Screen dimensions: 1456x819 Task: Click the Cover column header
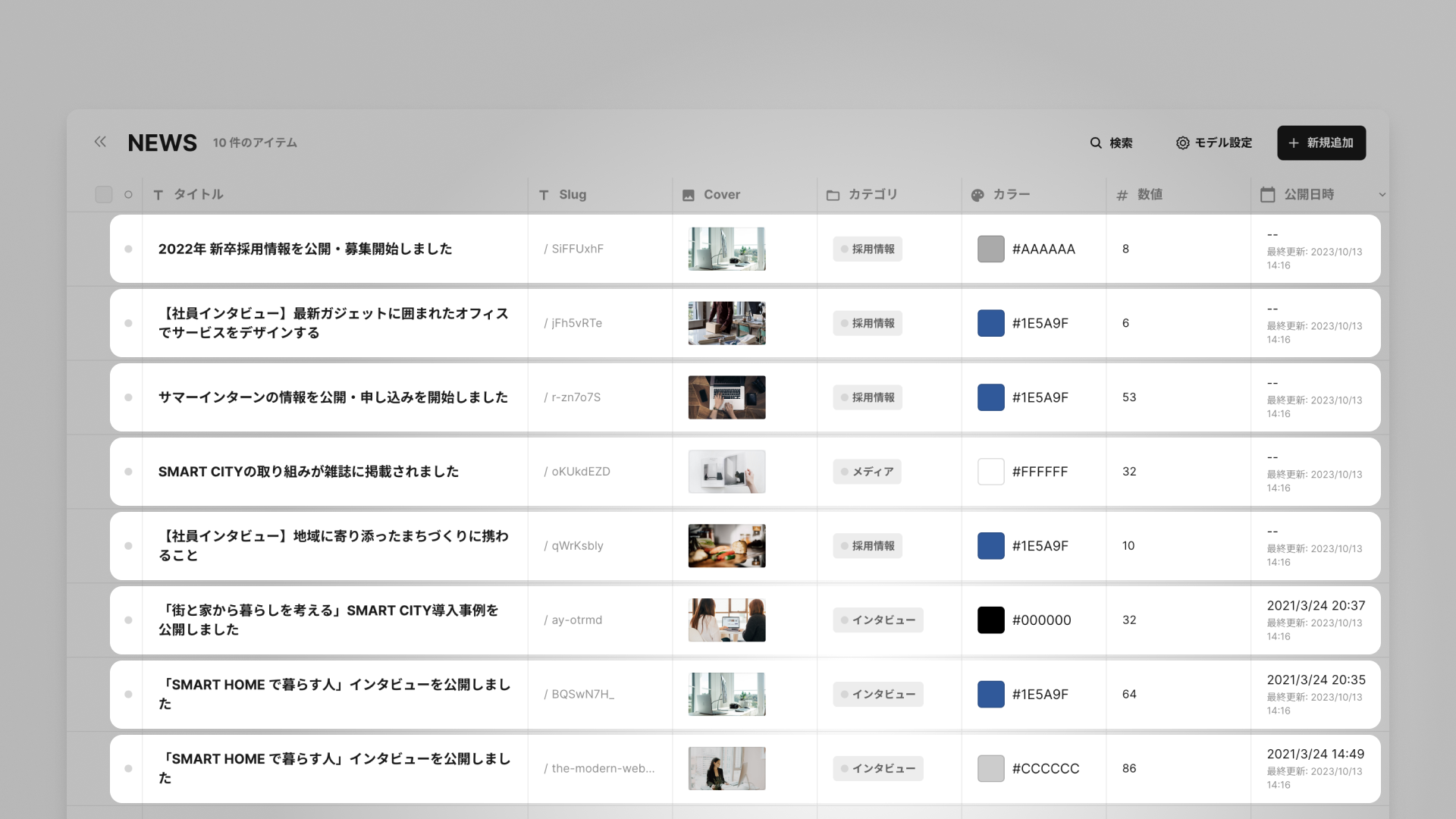coord(721,194)
